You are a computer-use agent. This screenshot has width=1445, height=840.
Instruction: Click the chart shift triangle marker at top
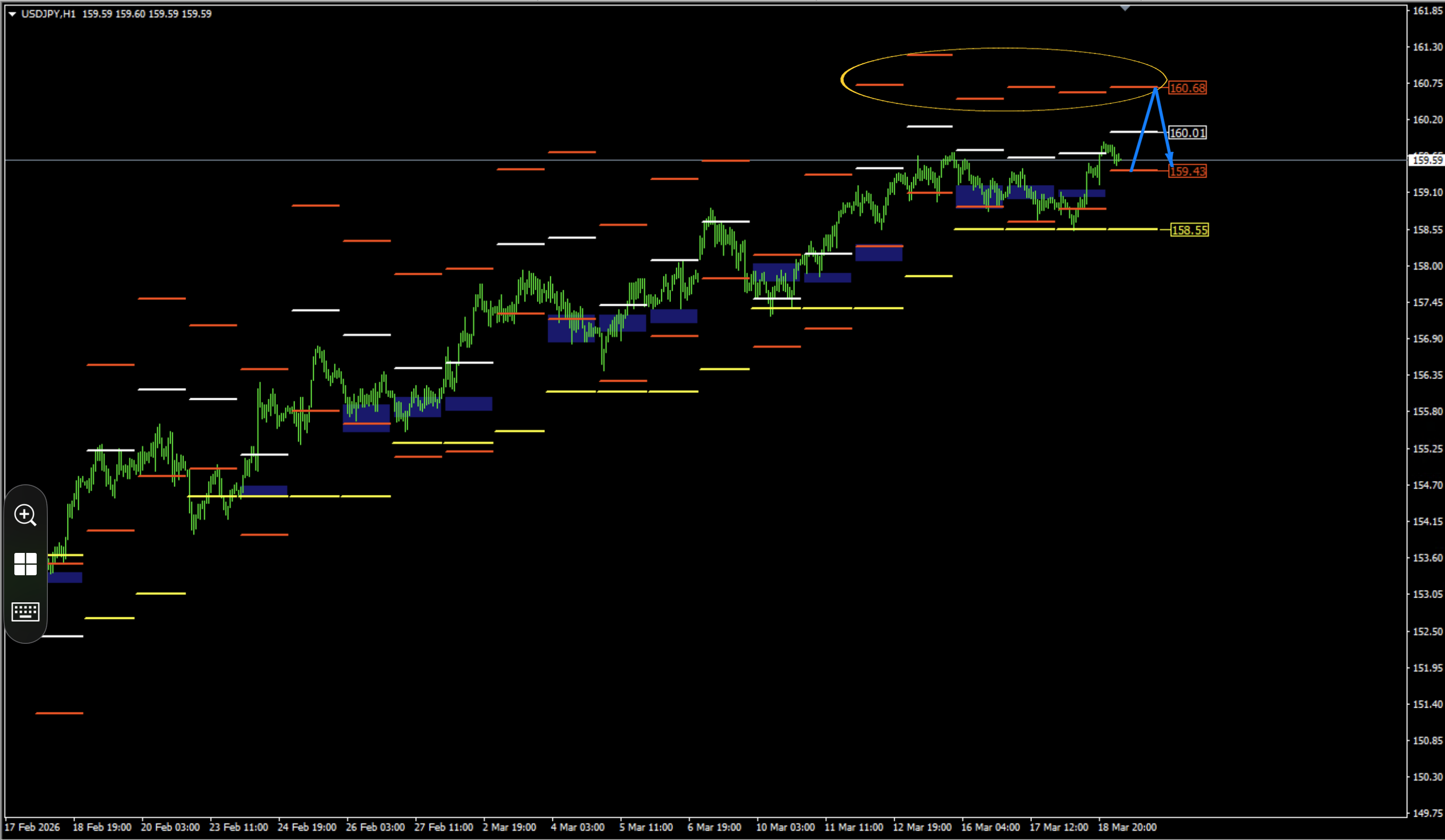click(x=1125, y=8)
